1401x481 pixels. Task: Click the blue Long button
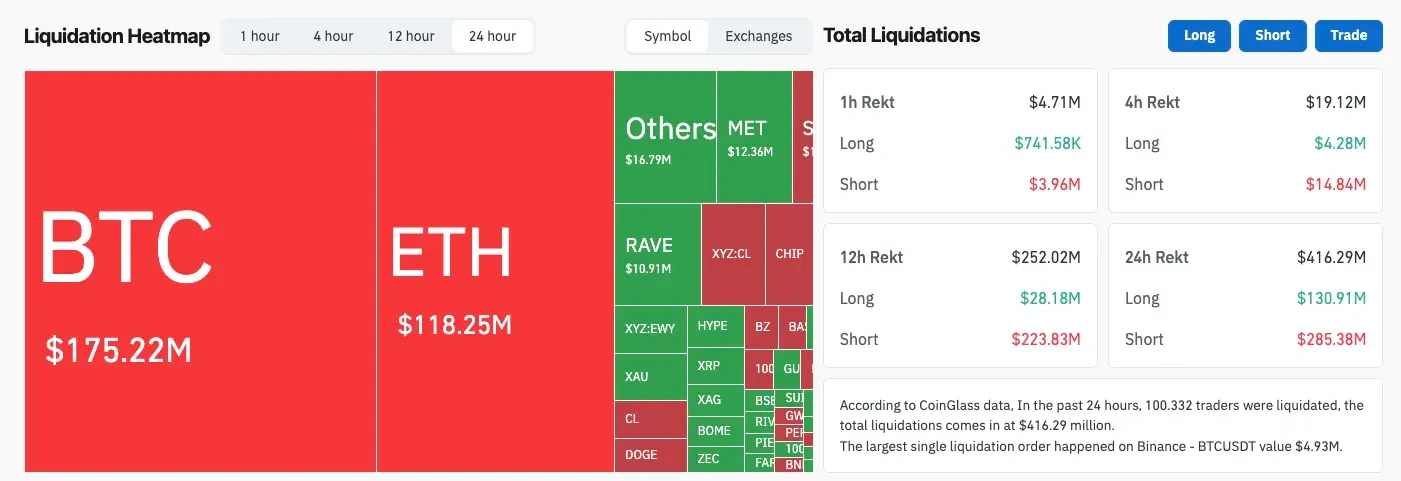pos(1199,35)
